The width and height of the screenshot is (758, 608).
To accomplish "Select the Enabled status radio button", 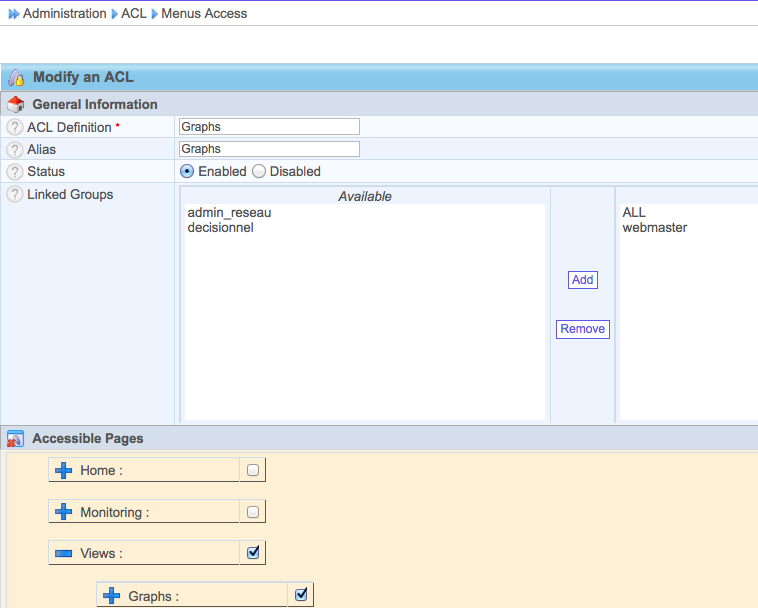I will pos(187,171).
